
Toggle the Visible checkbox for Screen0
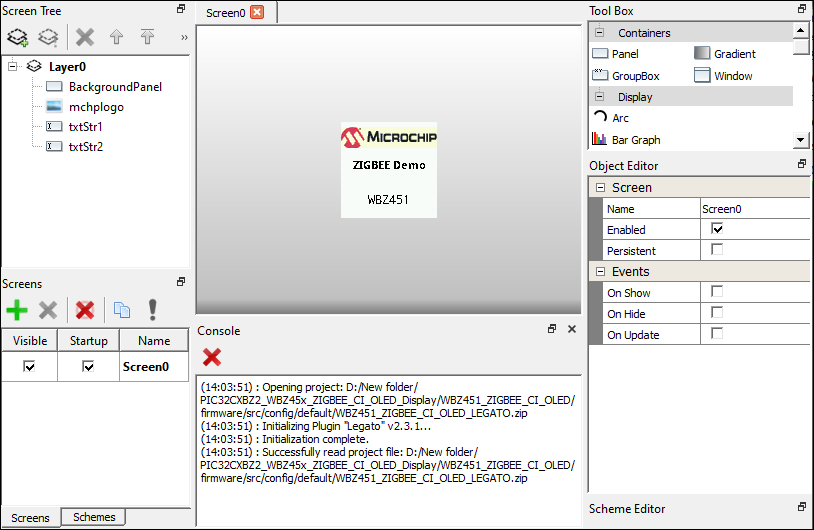30,366
